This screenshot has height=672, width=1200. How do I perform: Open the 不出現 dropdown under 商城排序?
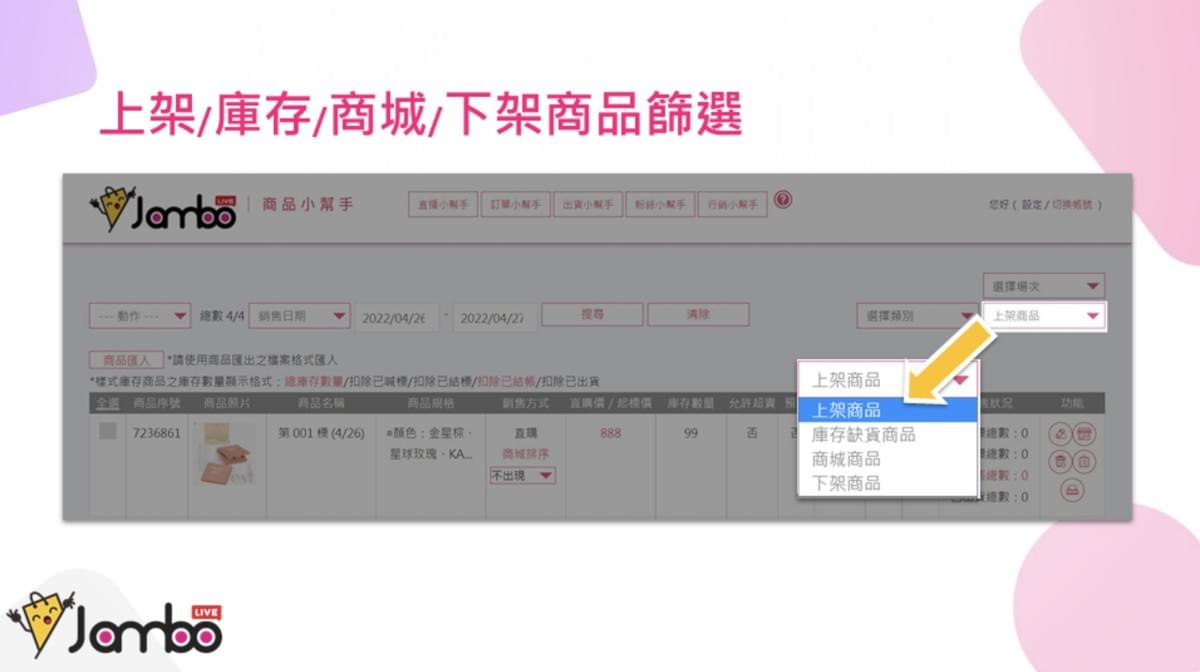coord(522,476)
